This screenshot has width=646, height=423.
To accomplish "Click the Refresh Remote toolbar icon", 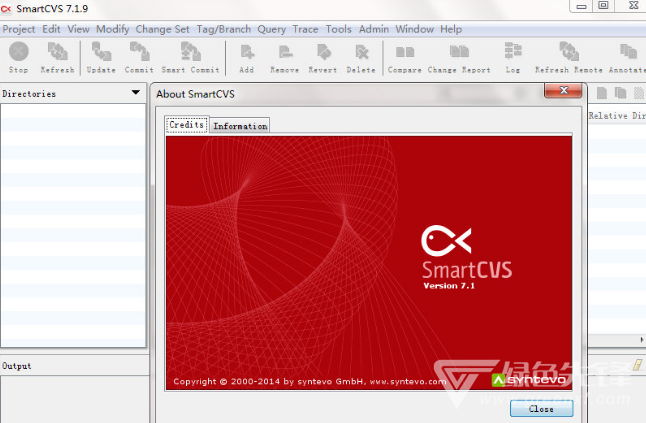I will tap(567, 56).
